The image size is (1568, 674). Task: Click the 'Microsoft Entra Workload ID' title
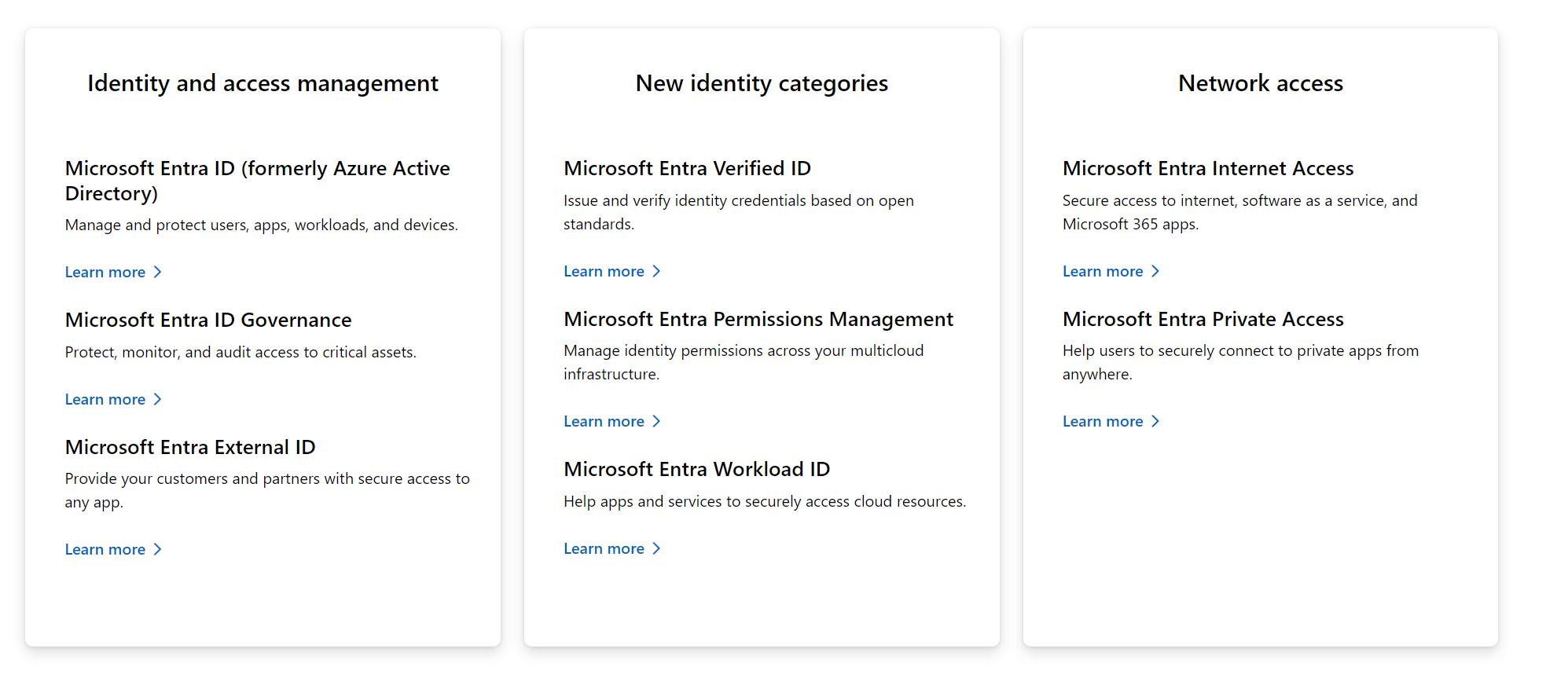697,469
